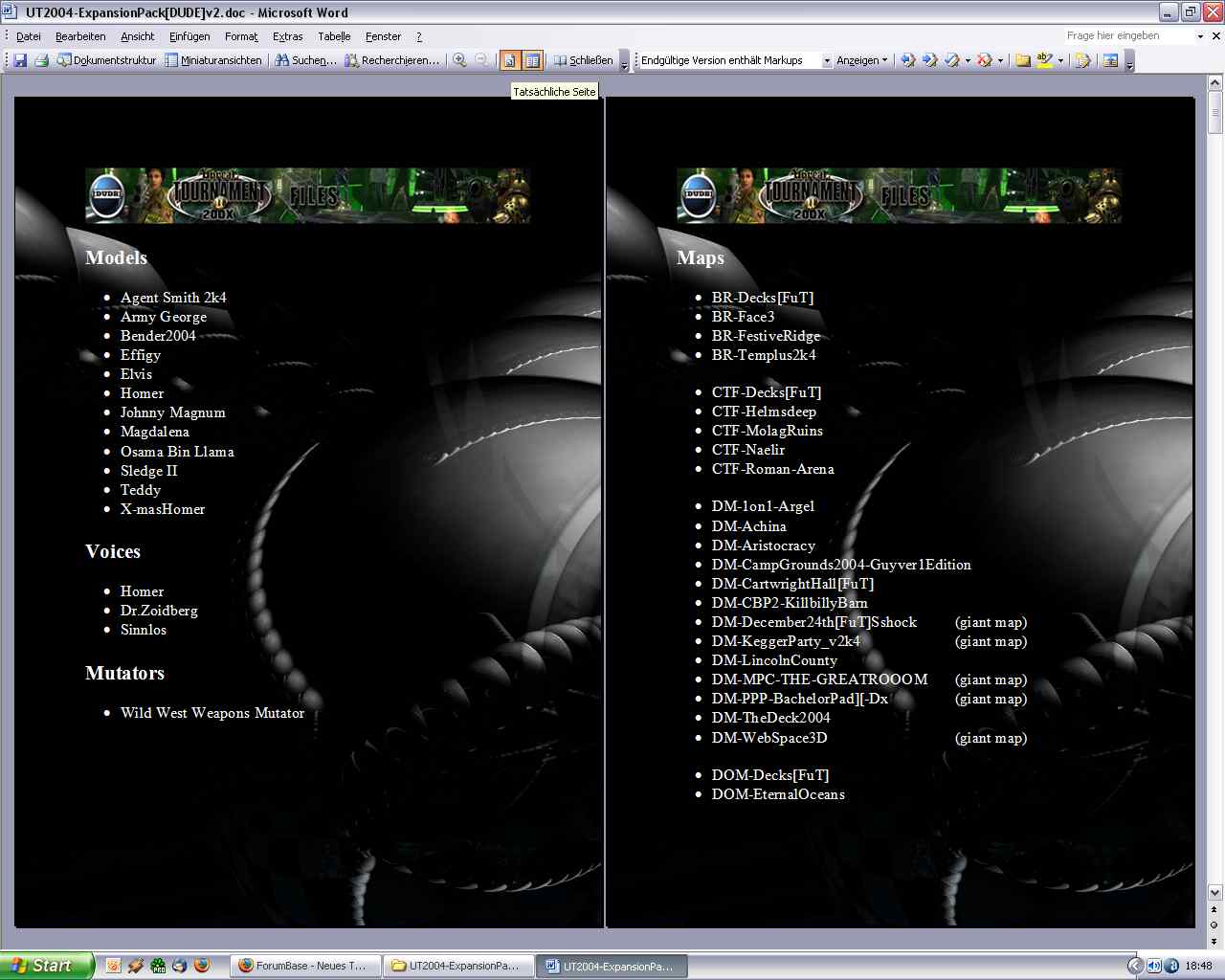
Task: Click the reviewing pane icon
Action: tap(1110, 60)
